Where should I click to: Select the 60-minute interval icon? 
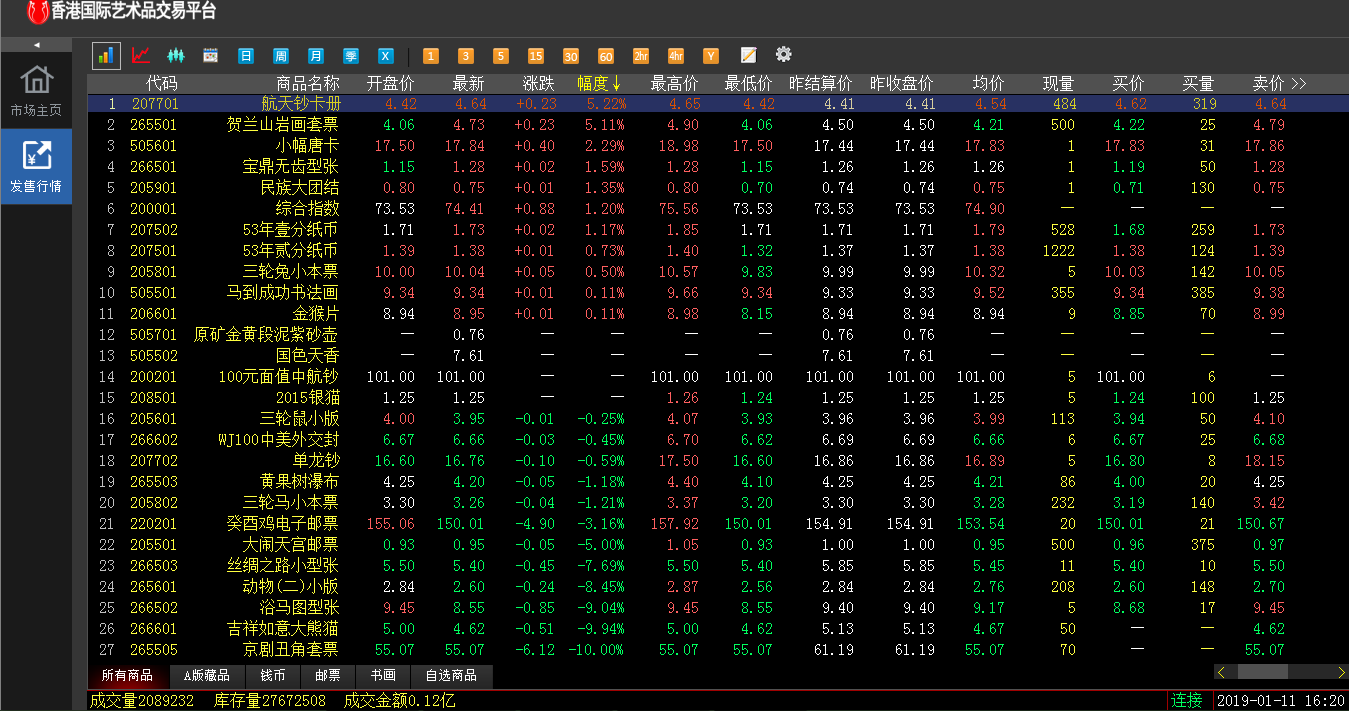(606, 56)
